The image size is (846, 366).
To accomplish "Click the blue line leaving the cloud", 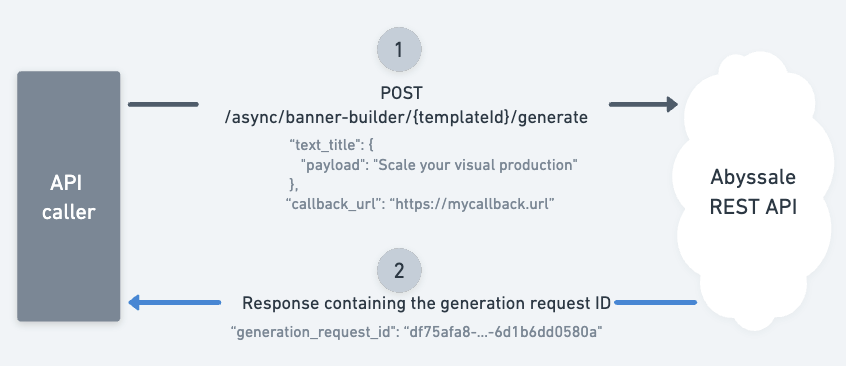I will (656, 302).
